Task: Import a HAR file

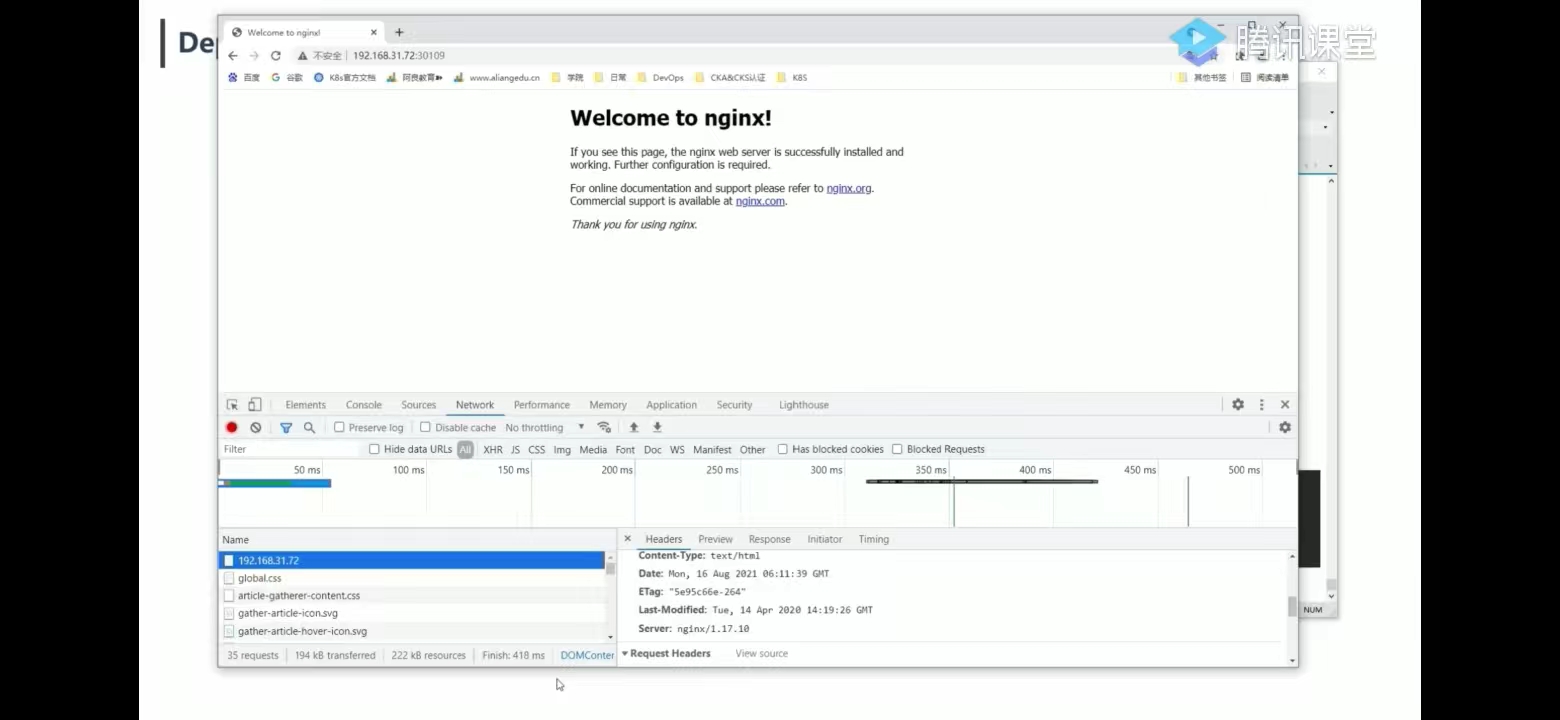Action: (x=634, y=428)
